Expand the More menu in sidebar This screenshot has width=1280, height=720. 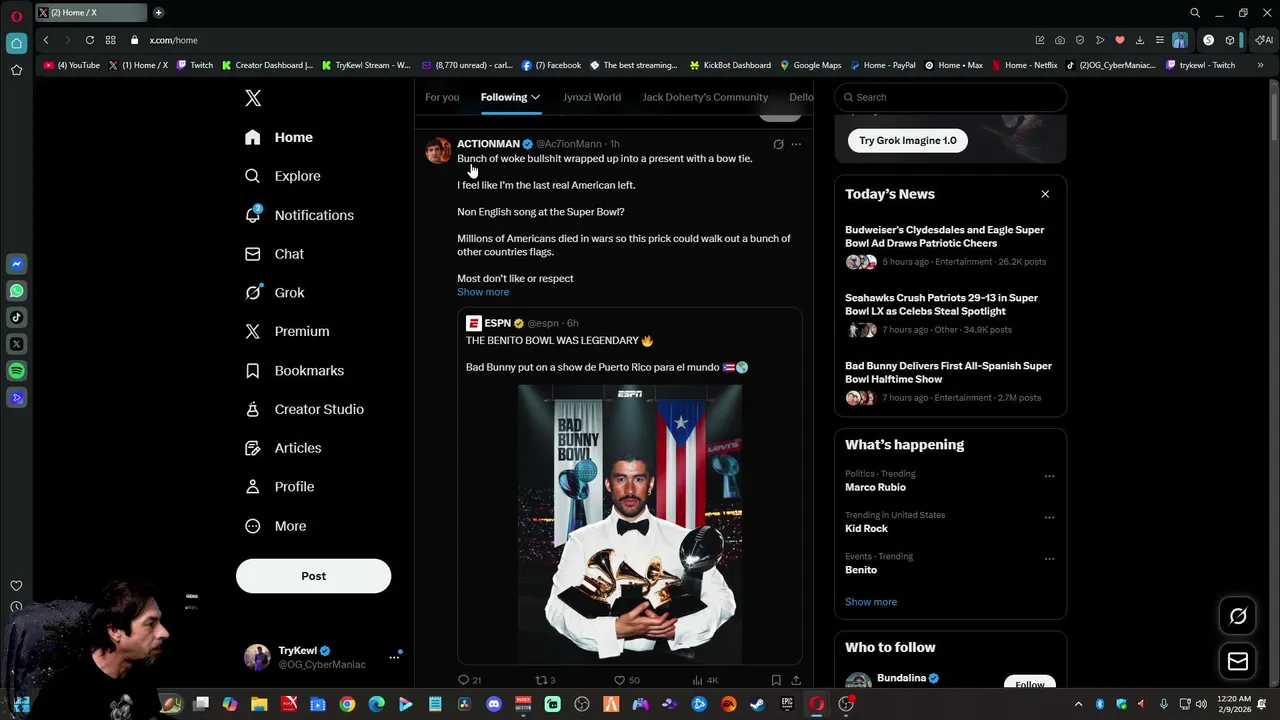pyautogui.click(x=275, y=526)
